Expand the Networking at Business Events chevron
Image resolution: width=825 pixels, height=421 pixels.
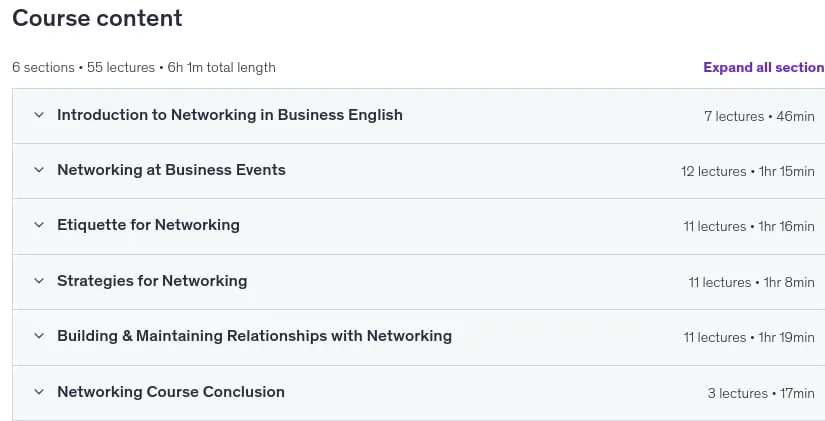click(39, 169)
